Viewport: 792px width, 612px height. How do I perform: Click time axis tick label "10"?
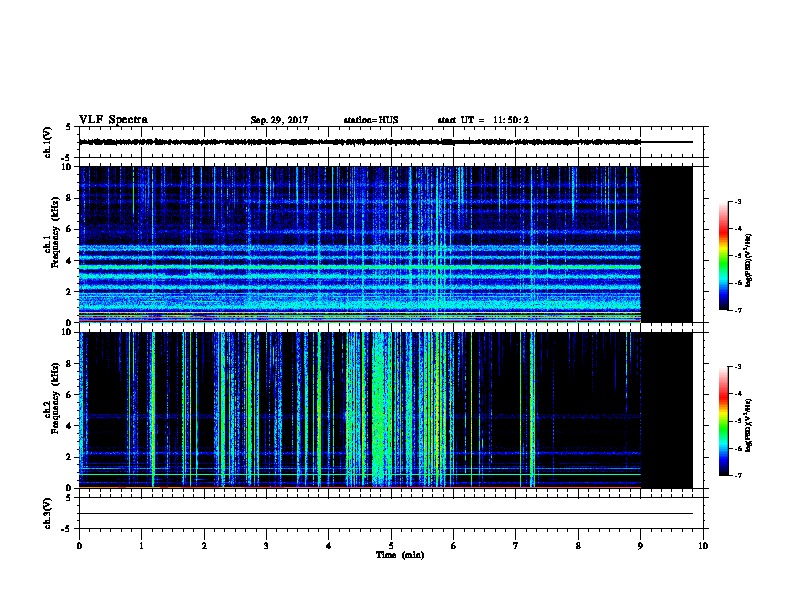click(x=703, y=546)
